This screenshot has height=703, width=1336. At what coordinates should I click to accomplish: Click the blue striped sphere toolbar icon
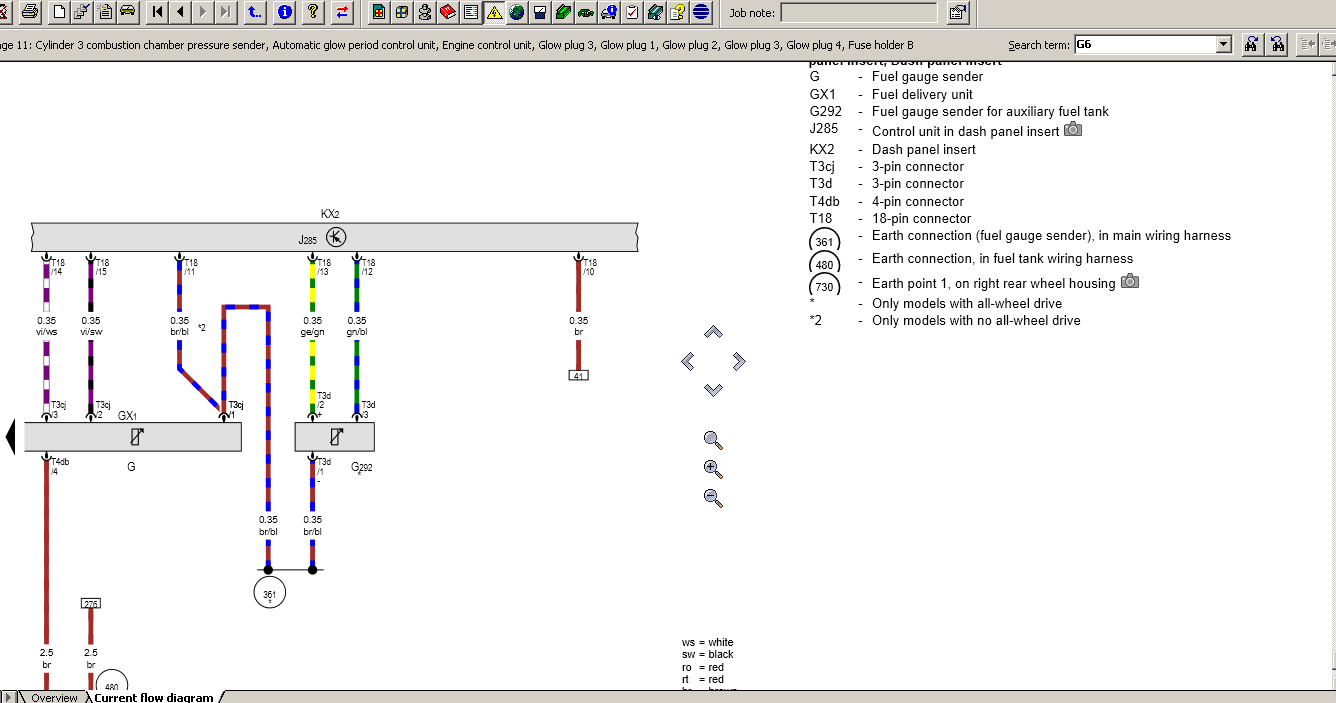(x=701, y=12)
